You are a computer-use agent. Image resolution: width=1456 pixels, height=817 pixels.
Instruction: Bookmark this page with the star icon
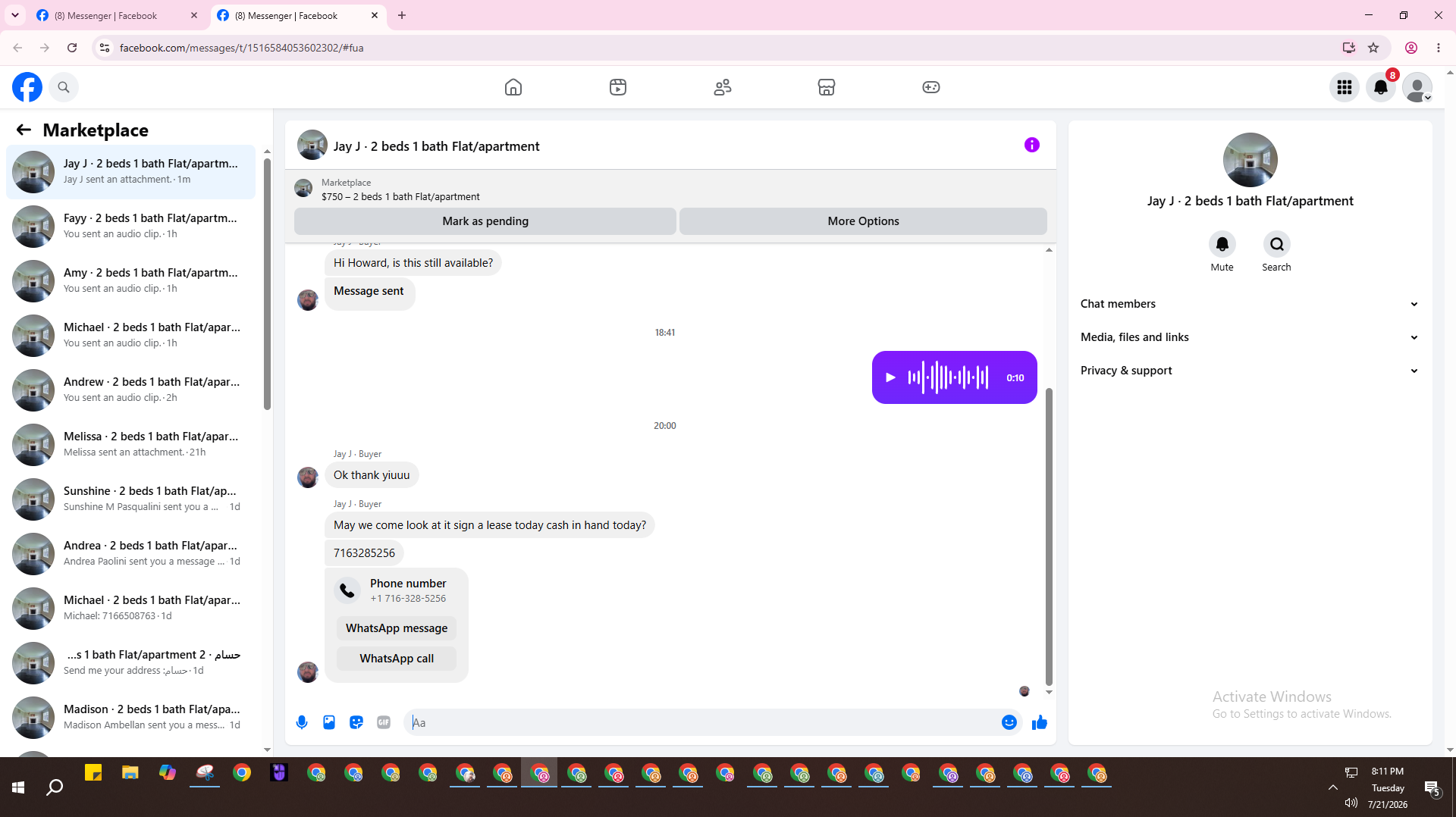pos(1373,48)
